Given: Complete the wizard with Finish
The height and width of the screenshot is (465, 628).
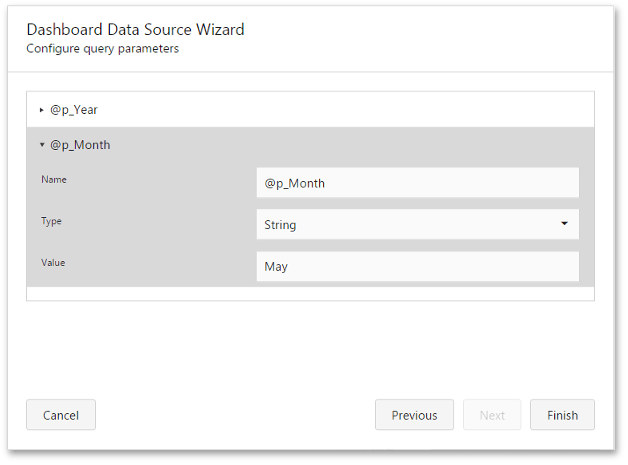Looking at the screenshot, I should 562,415.
